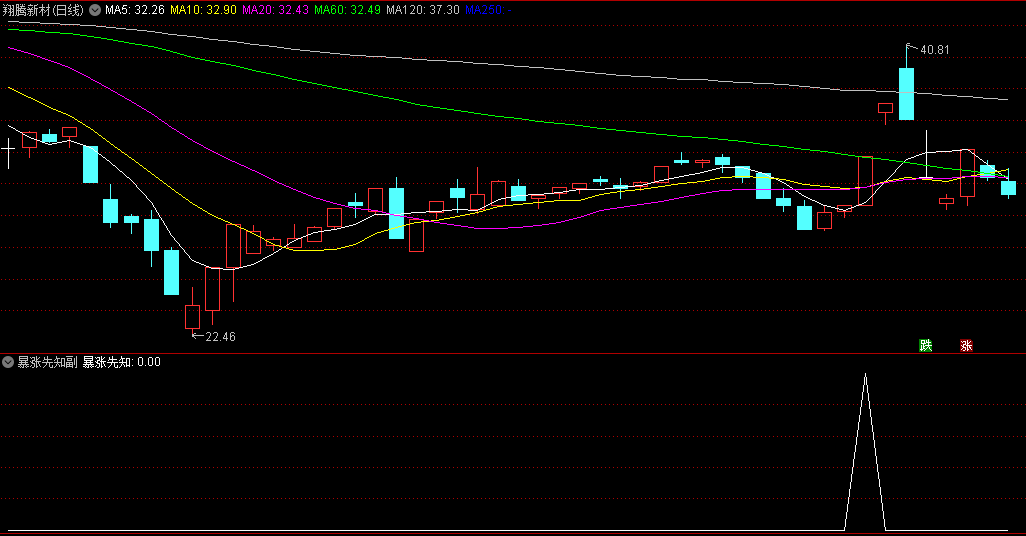Click the 22.46 low price label
This screenshot has height=536, width=1026.
(x=221, y=336)
